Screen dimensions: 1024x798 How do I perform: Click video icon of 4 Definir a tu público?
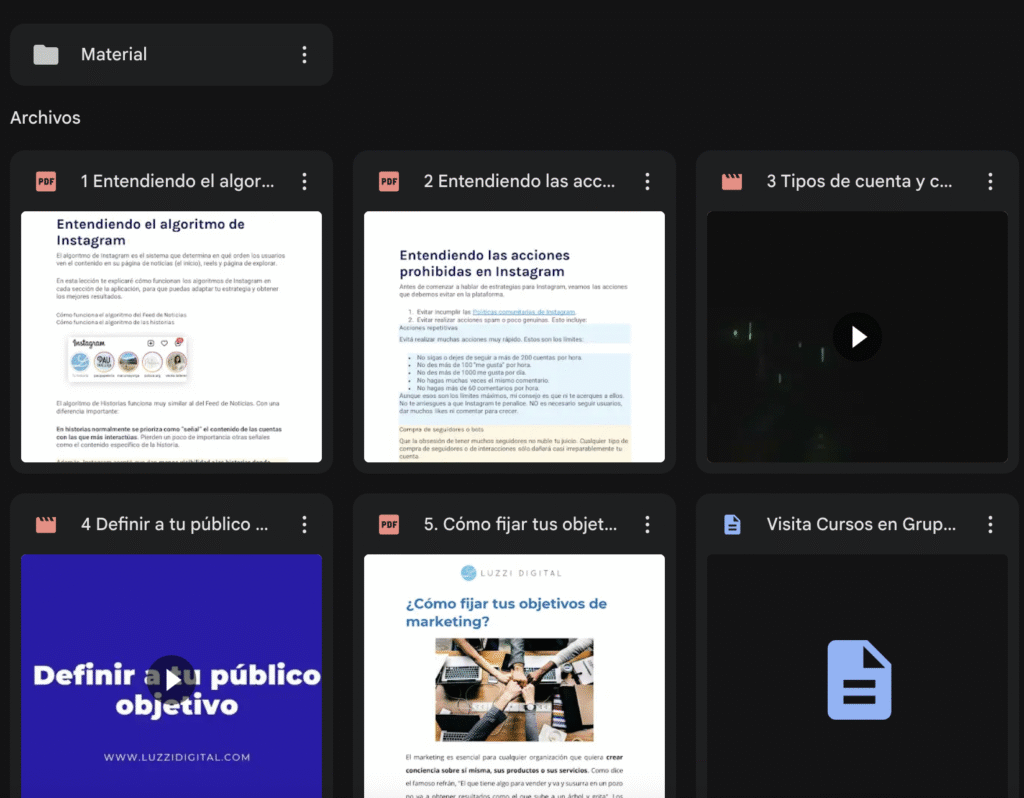[46, 524]
